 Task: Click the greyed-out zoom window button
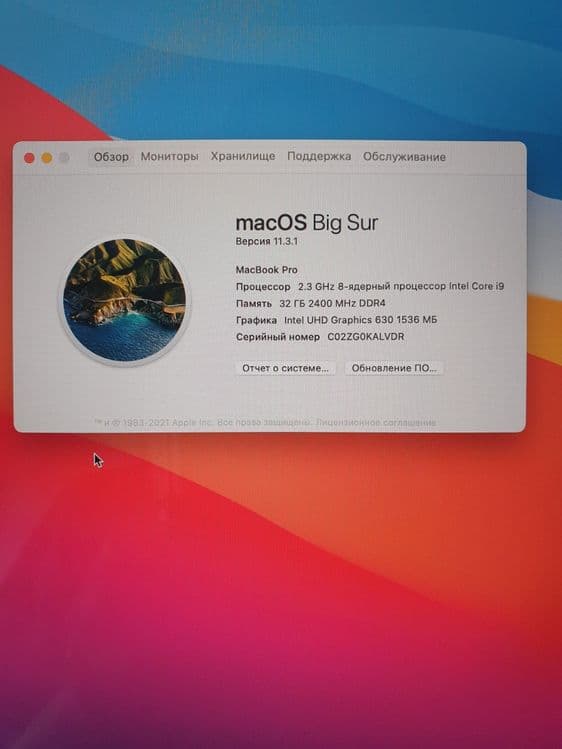64,158
